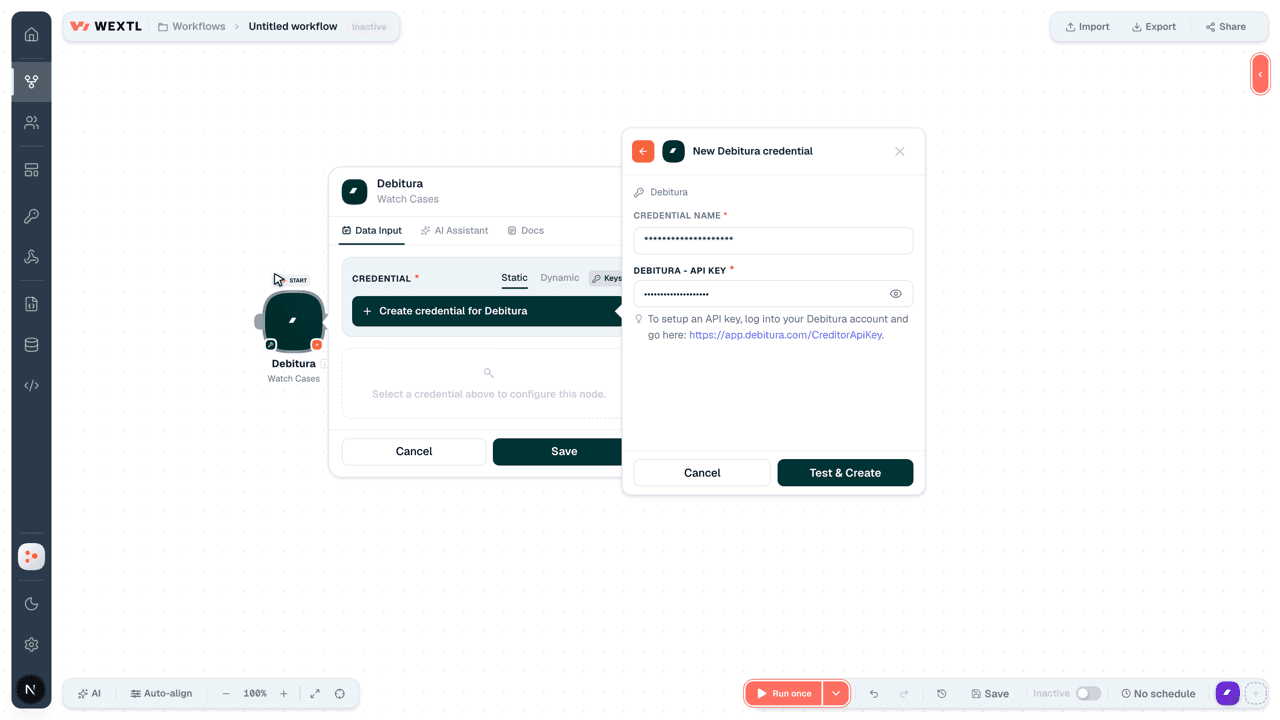Image resolution: width=1280 pixels, height=720 pixels.
Task: Switch to the Data Input tab
Action: coord(371,231)
